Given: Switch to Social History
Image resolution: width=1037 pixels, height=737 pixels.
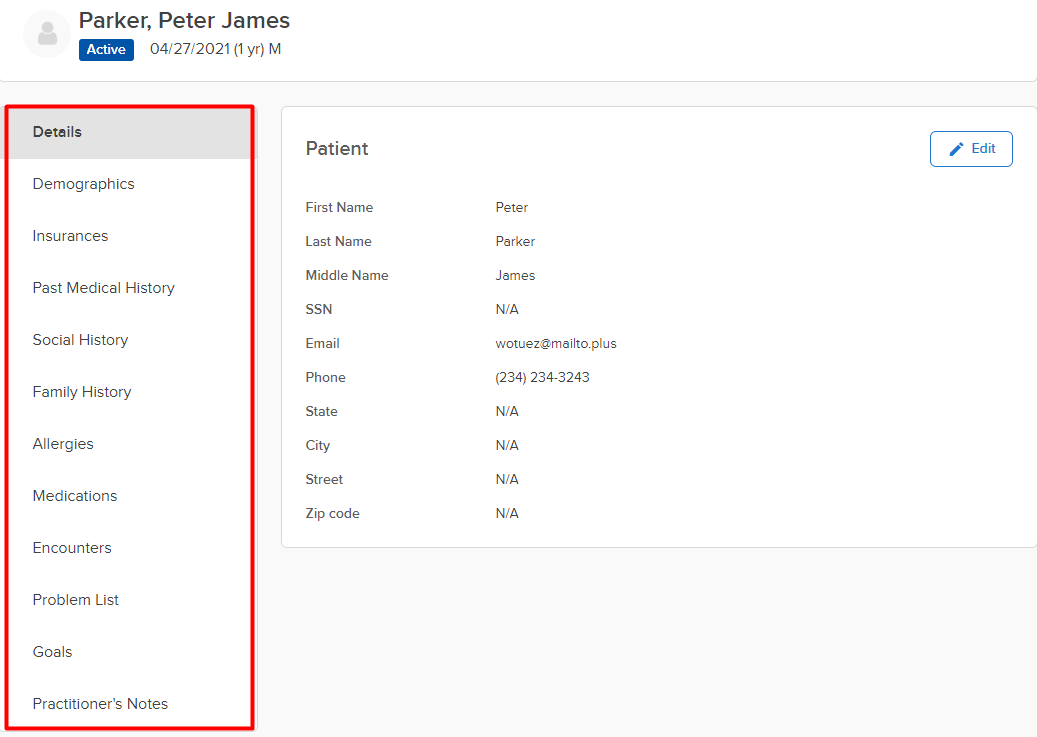Looking at the screenshot, I should point(80,340).
